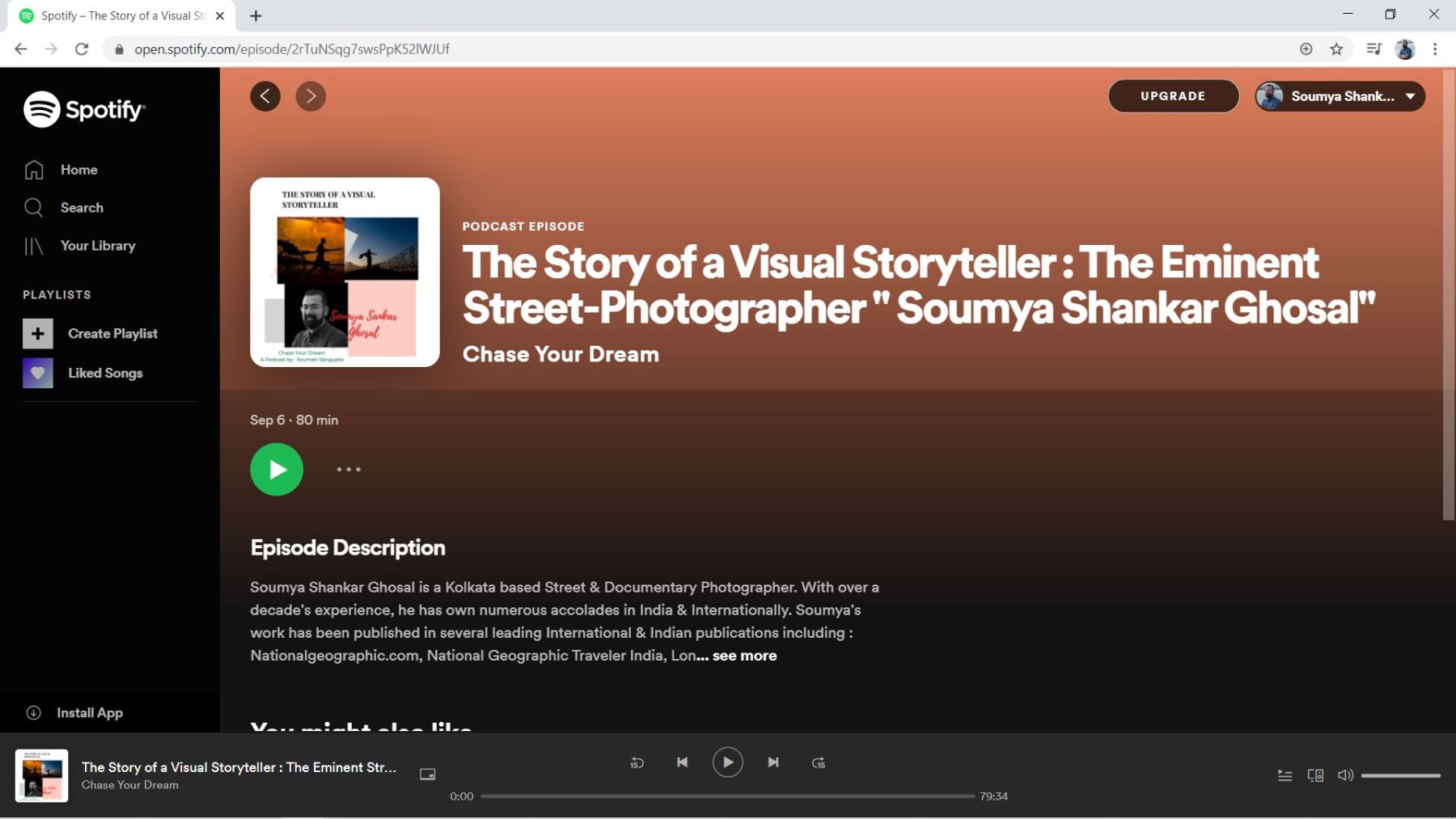Screen dimensions: 1456x819
Task: Select the Create Playlist label
Action: [113, 334]
